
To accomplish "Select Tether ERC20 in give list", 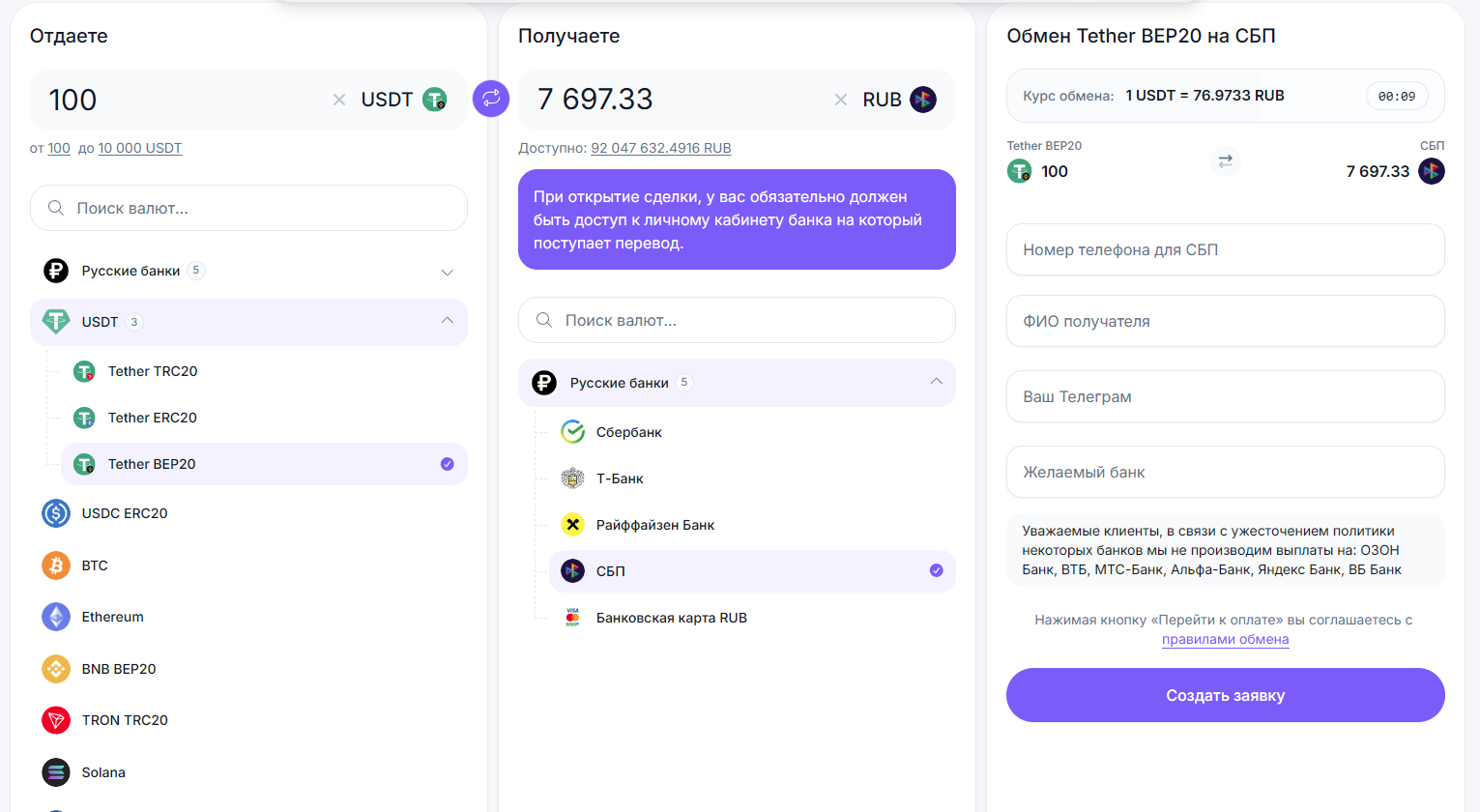I will (264, 418).
